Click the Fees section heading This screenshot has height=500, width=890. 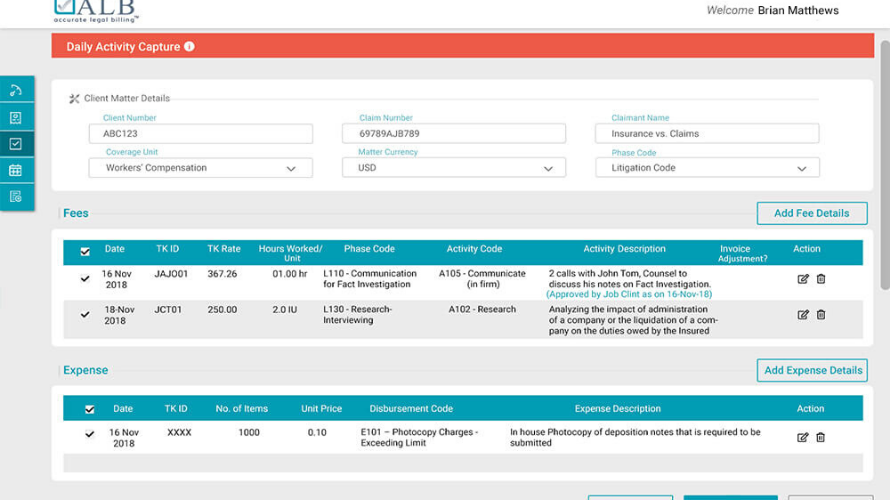[75, 213]
